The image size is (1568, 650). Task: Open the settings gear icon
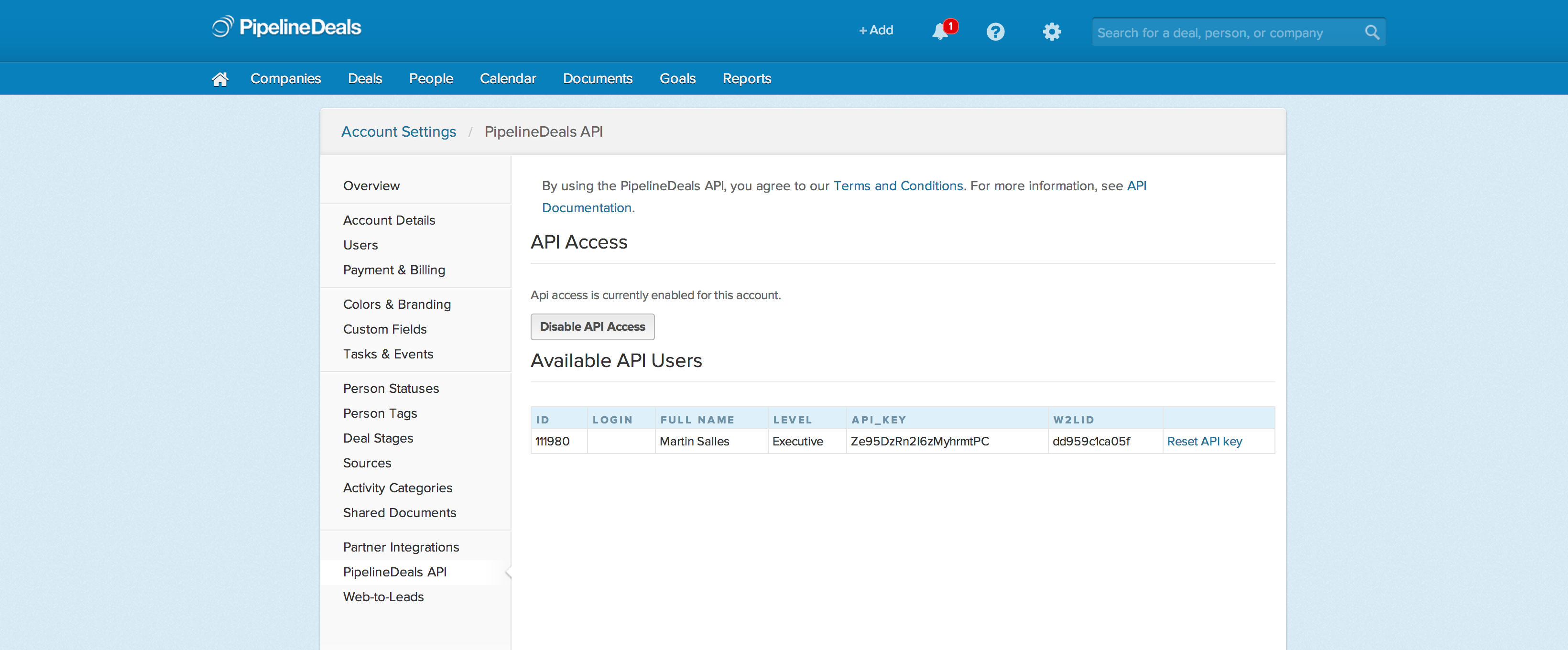1051,32
